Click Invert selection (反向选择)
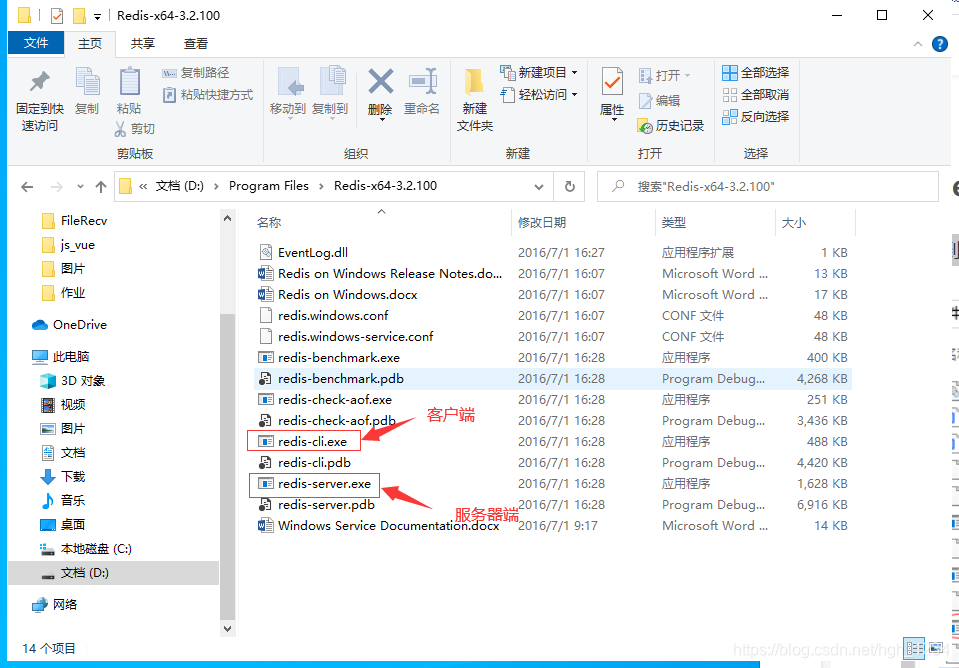Screen dimensions: 959x668 point(756,117)
